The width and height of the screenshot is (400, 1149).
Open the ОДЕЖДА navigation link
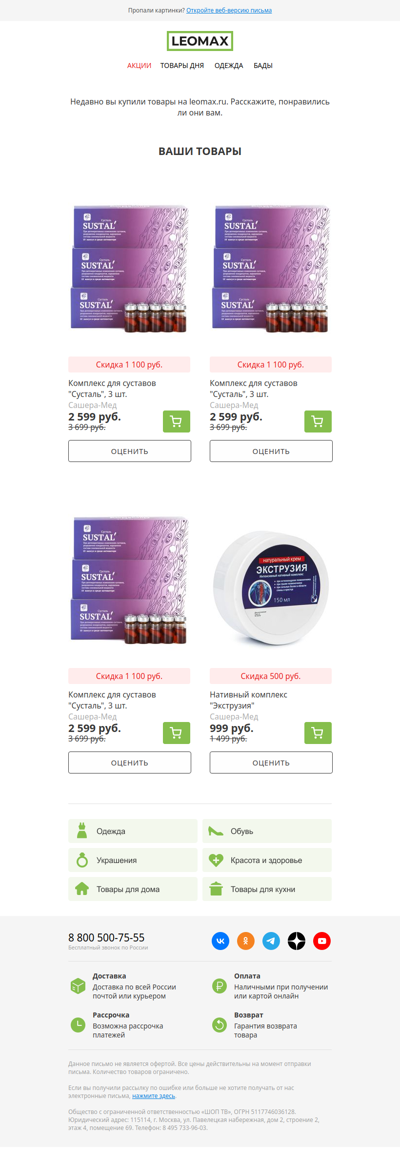pyautogui.click(x=229, y=66)
